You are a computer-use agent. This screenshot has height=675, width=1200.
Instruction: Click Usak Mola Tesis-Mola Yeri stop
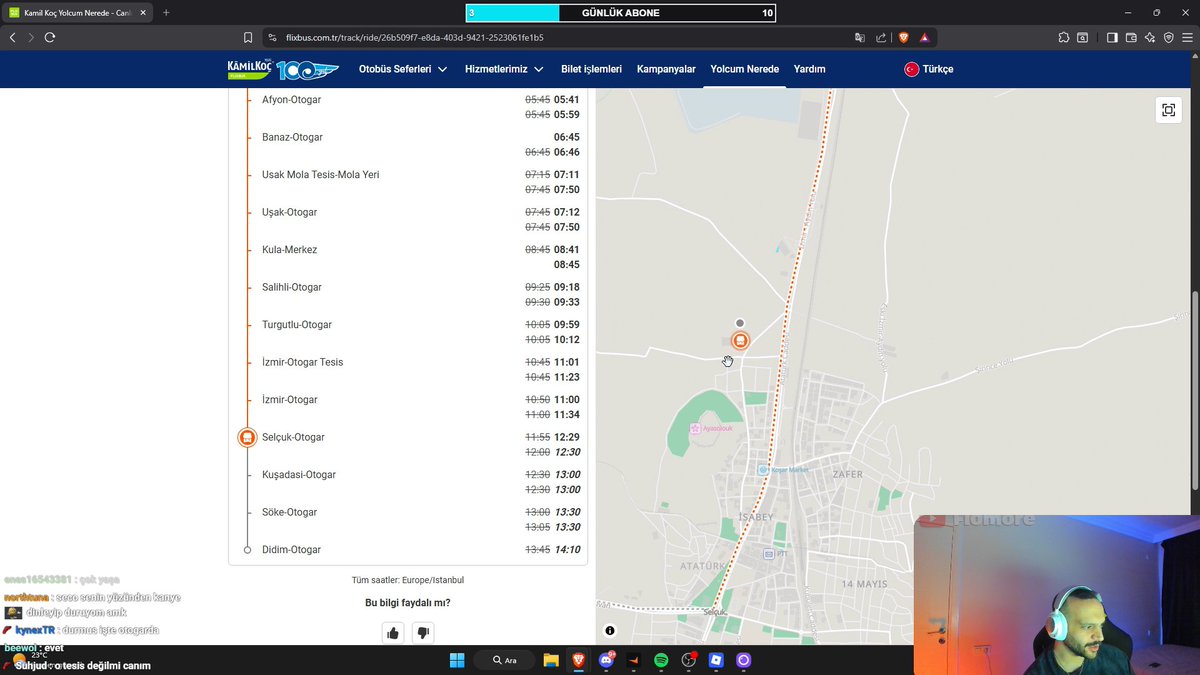click(320, 175)
